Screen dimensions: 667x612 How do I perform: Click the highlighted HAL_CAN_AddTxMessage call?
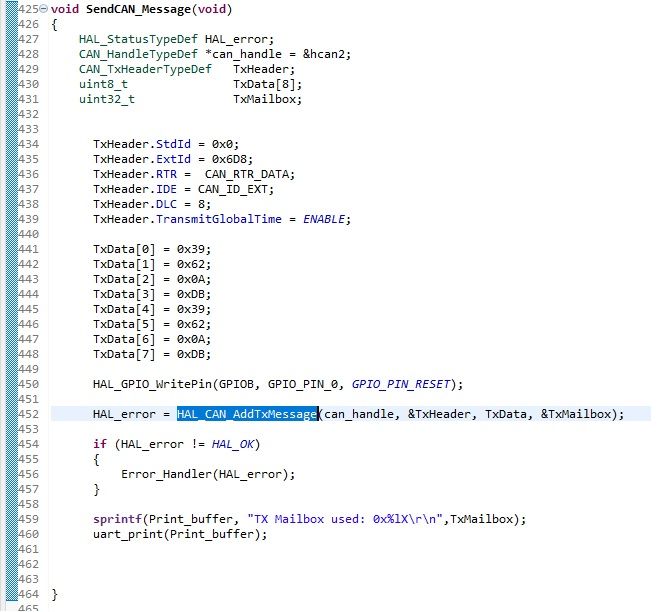[x=247, y=414]
